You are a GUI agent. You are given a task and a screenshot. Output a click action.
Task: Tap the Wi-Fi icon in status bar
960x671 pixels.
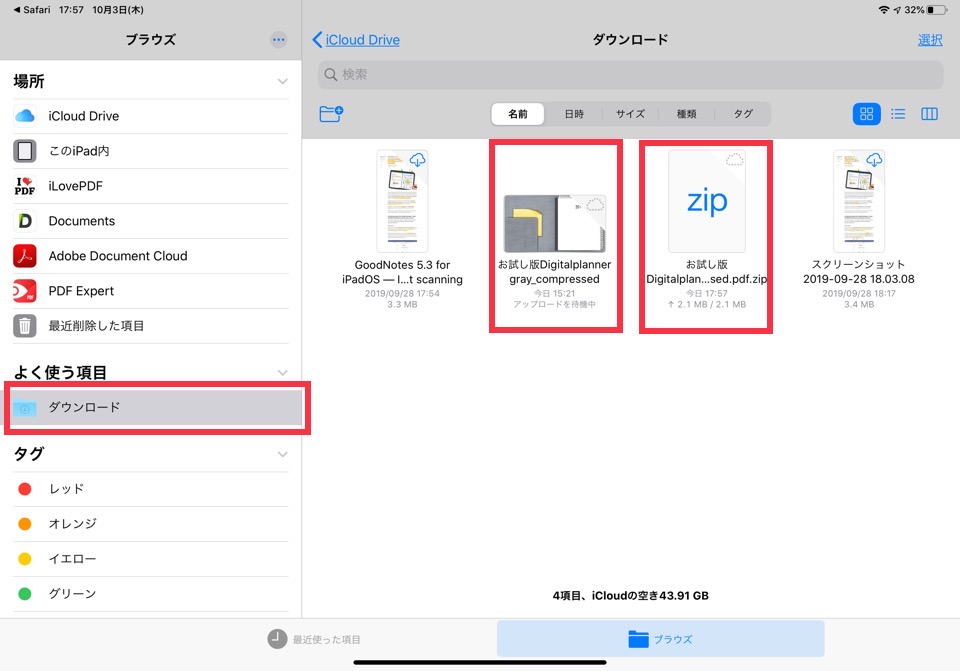[x=883, y=10]
